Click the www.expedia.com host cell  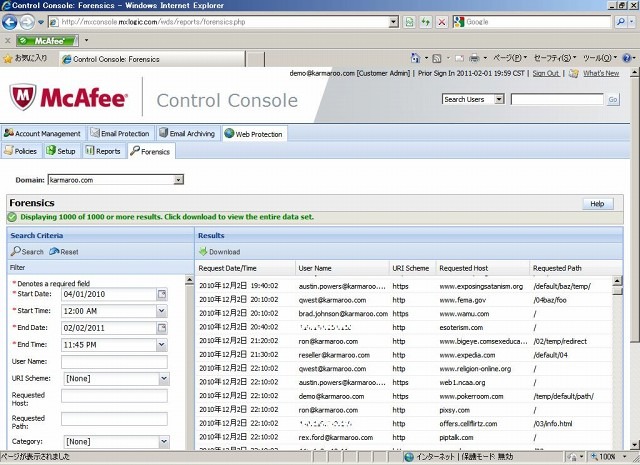[467, 355]
